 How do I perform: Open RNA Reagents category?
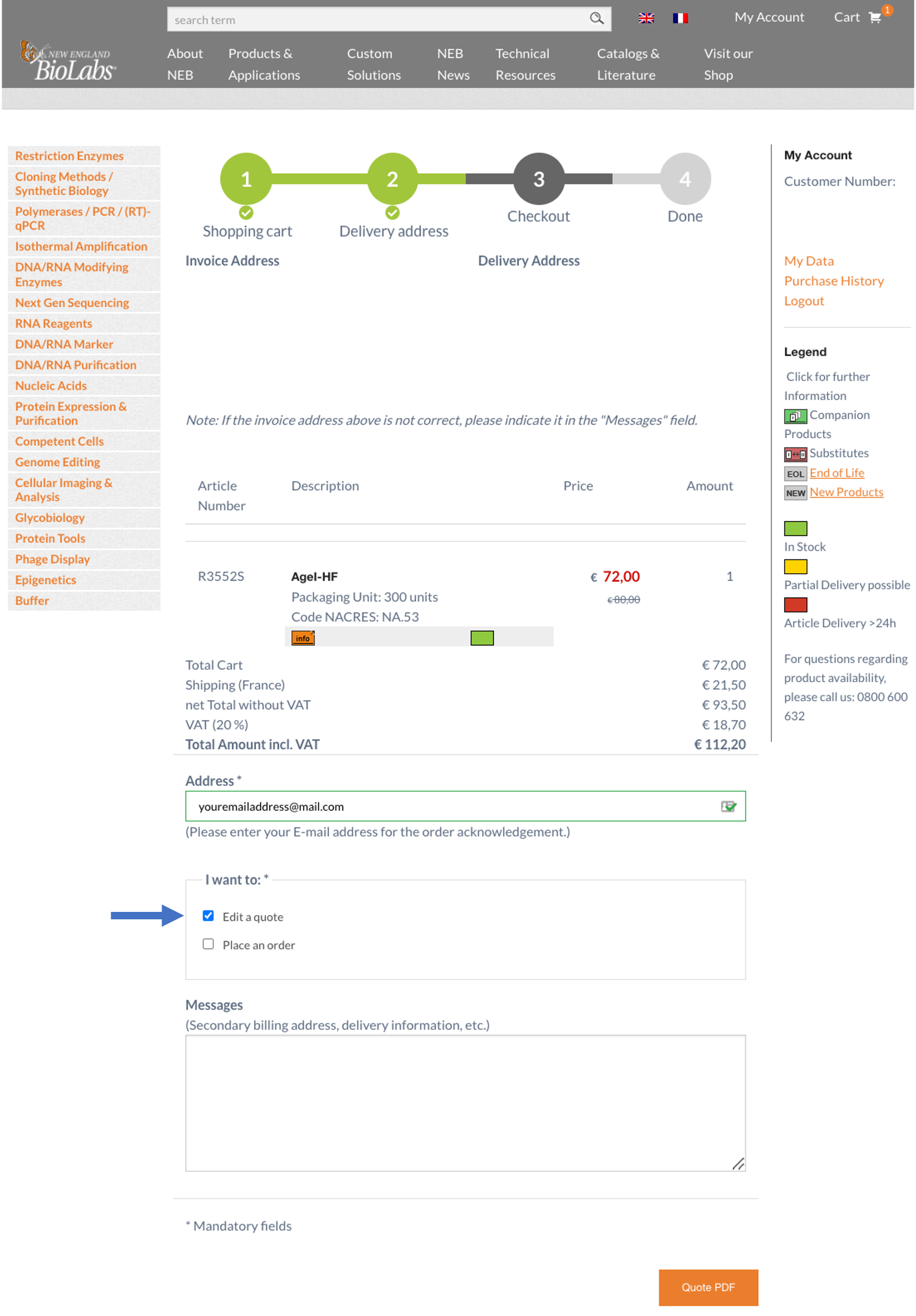[84, 323]
